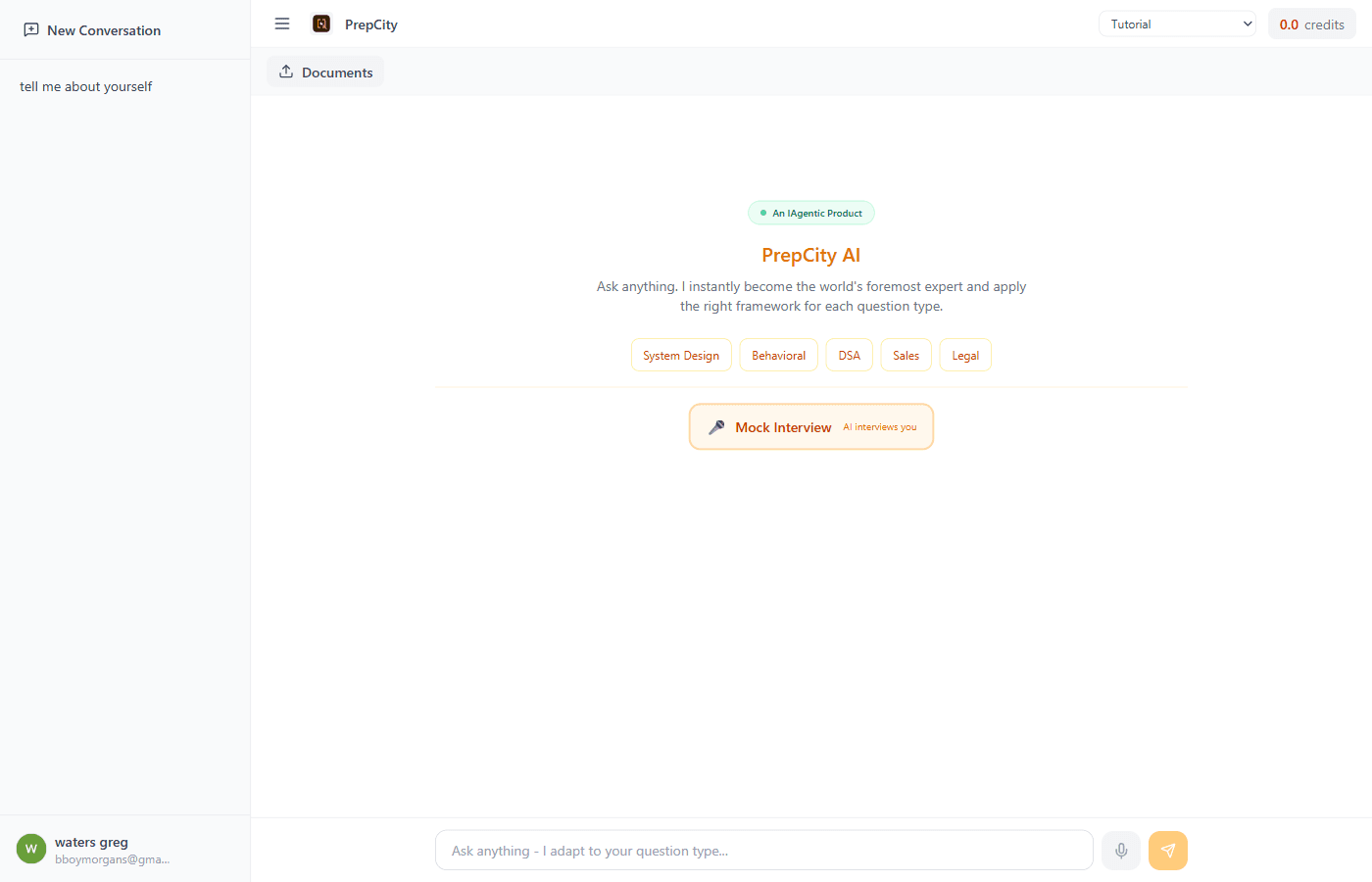The height and width of the screenshot is (882, 1372).
Task: Open the waters greg profile avatar
Action: click(30, 848)
